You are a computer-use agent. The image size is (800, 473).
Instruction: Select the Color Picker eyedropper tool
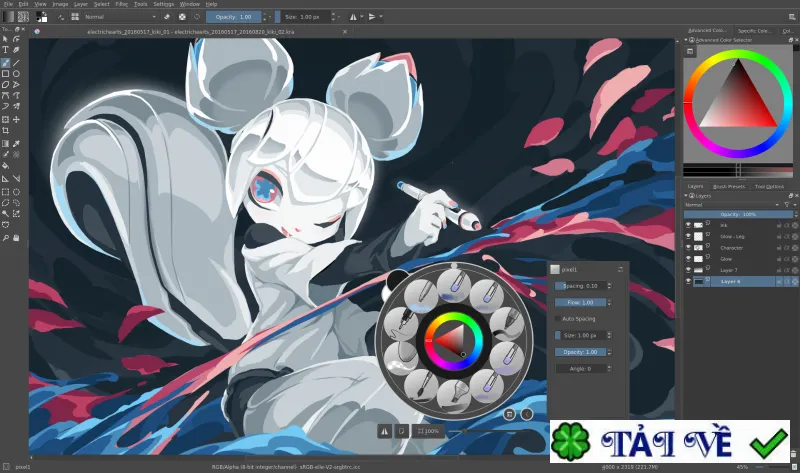(16, 144)
